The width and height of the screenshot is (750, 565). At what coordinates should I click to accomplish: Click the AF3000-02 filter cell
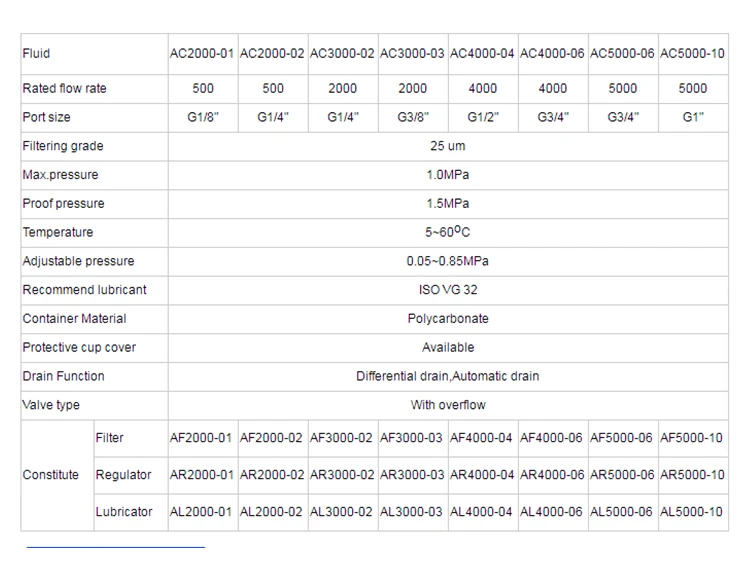coord(343,438)
